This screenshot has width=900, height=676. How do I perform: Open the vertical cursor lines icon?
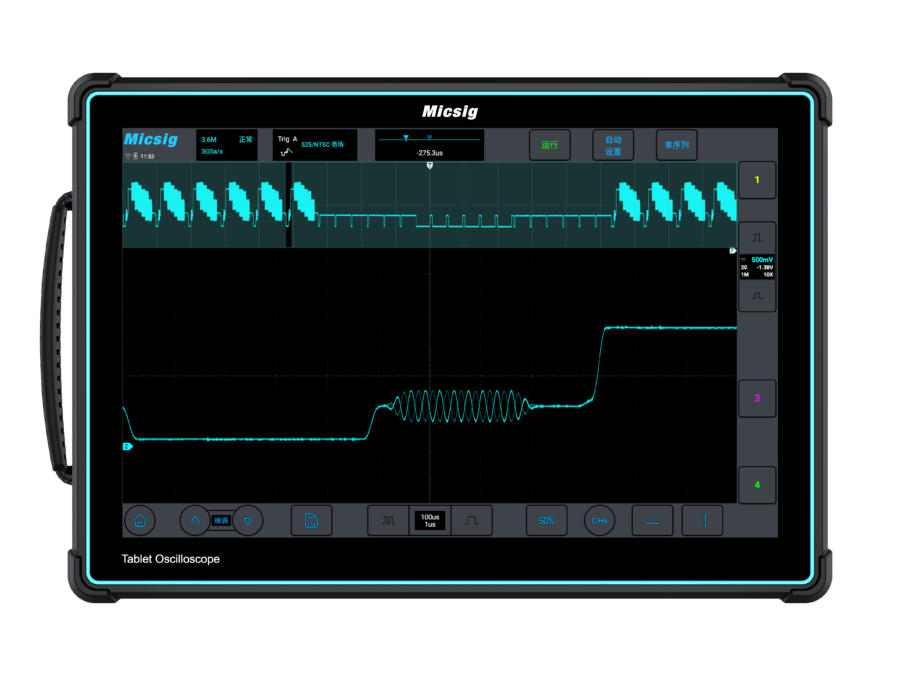pyautogui.click(x=702, y=520)
